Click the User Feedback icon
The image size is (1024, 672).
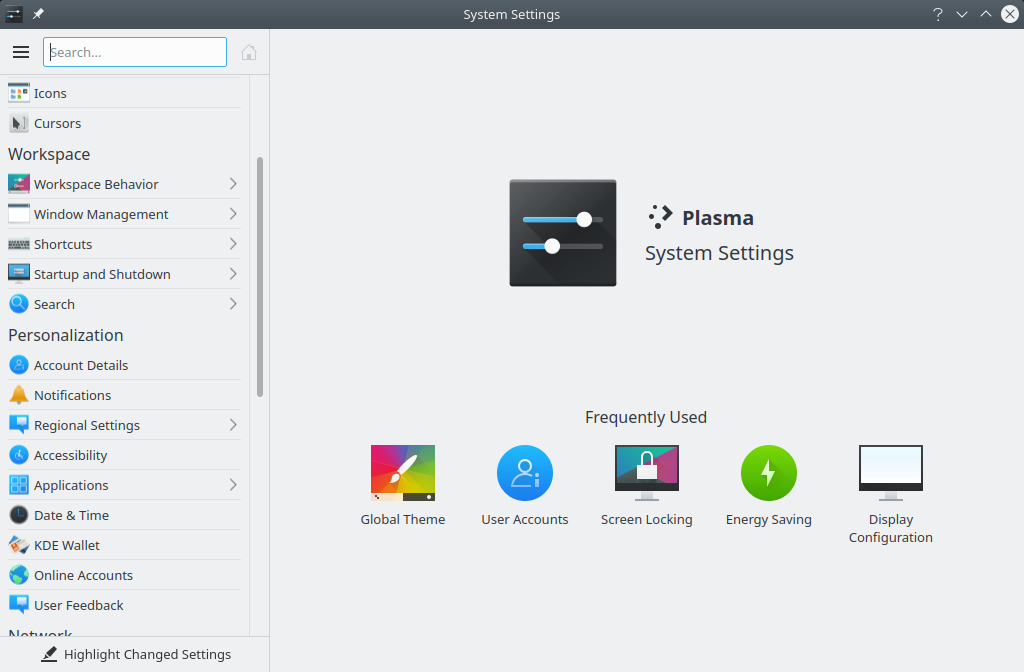[x=19, y=605]
